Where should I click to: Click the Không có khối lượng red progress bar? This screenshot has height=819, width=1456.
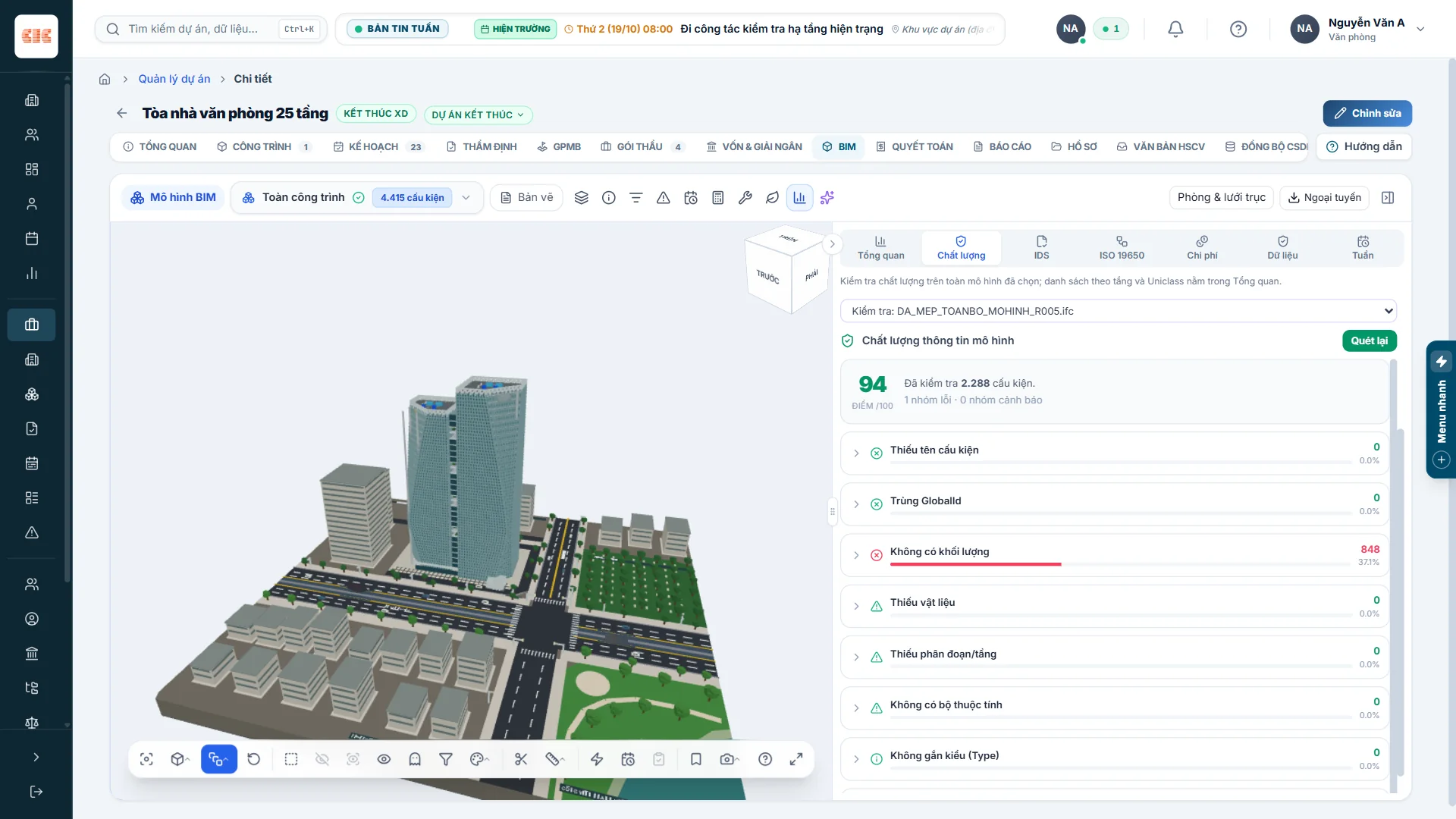coord(975,564)
